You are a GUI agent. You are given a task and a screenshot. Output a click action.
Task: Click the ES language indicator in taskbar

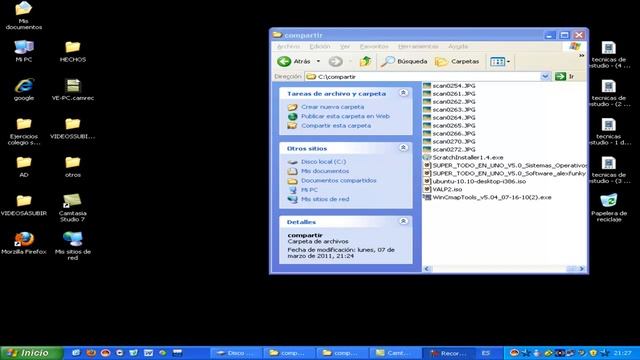coord(485,353)
